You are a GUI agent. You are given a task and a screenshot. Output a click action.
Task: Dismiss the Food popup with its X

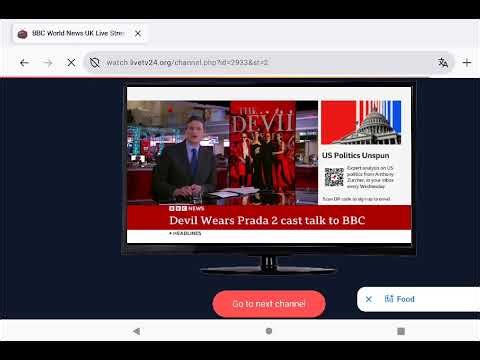[369, 299]
